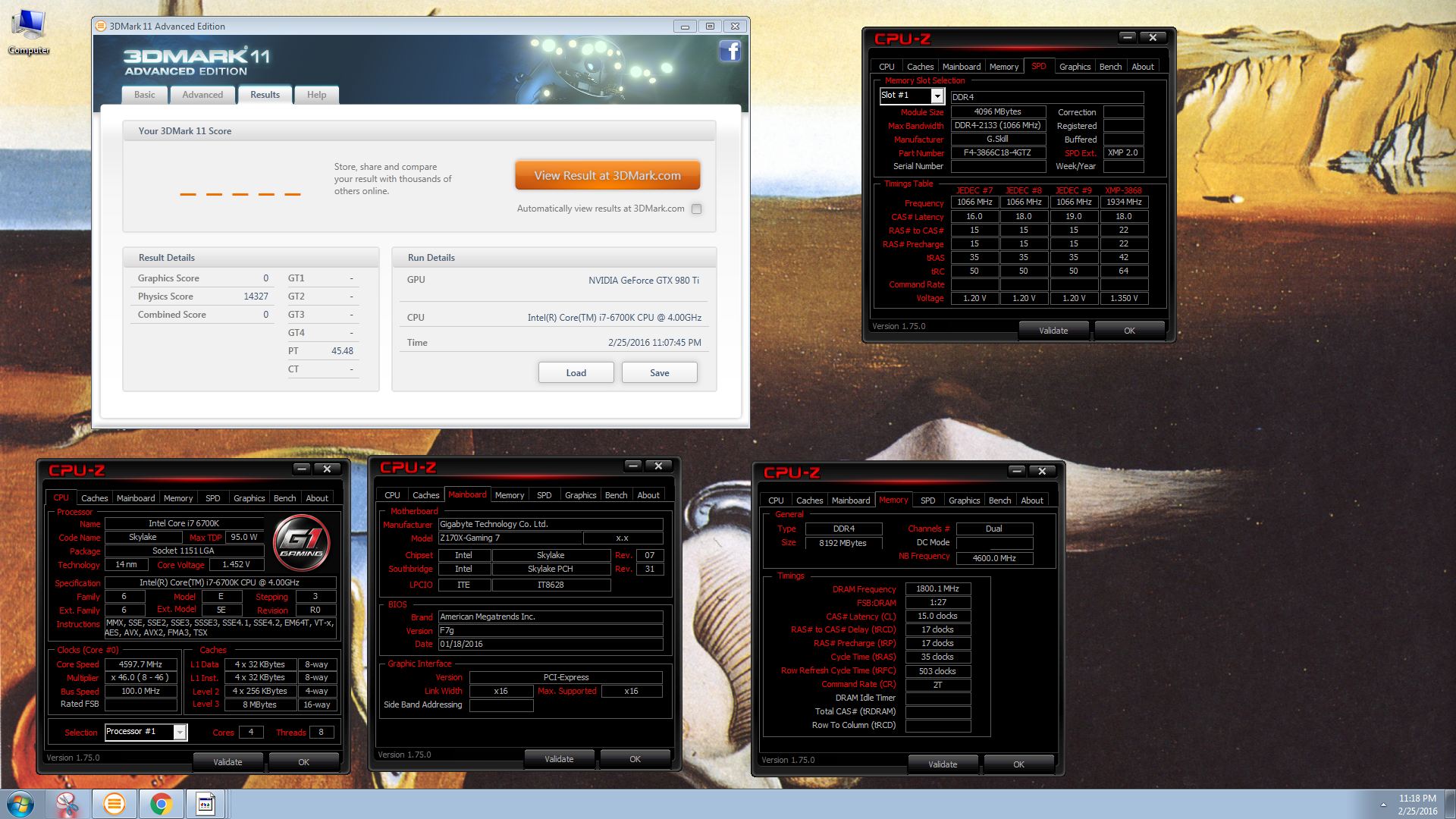This screenshot has height=819, width=1456.
Task: Click the Physics Score value 14327
Action: [x=256, y=297]
